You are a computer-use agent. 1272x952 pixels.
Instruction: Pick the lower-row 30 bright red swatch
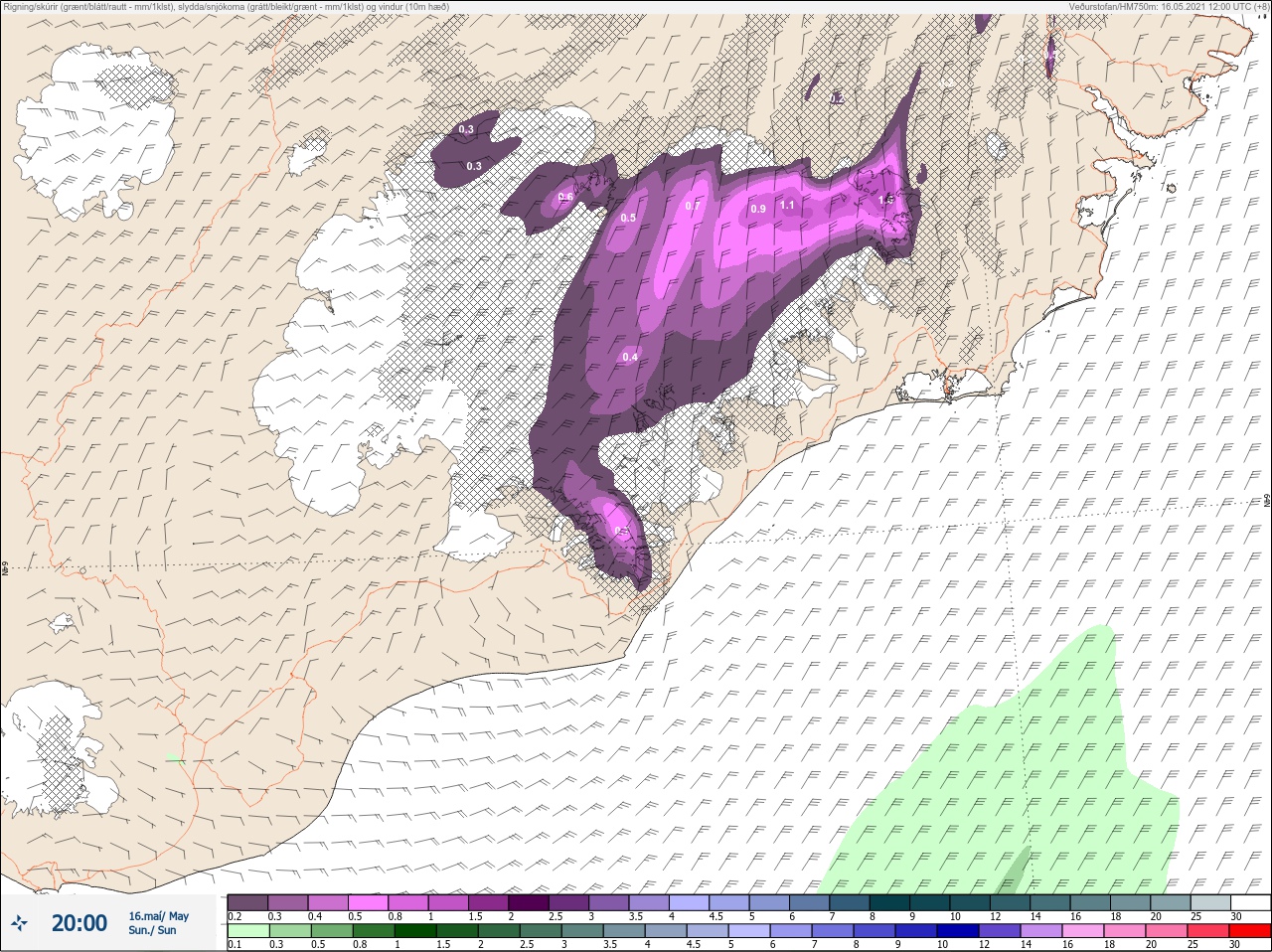coord(1250,931)
